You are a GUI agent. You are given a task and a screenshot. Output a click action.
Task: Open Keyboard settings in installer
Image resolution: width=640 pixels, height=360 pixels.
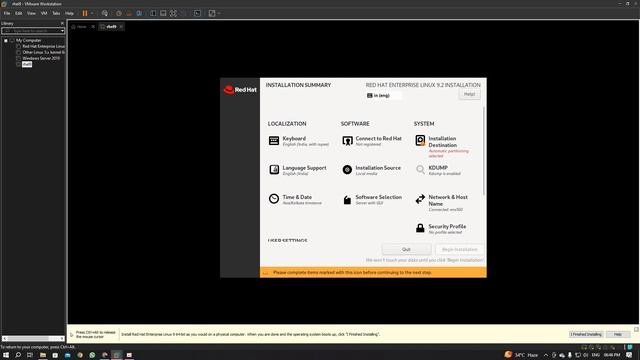(299, 141)
